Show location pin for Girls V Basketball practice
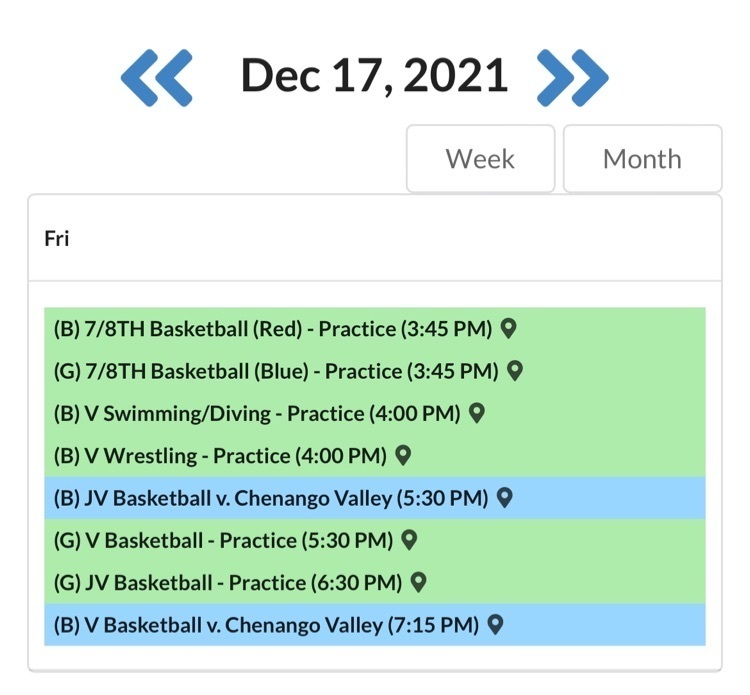This screenshot has width=750, height=695. pyautogui.click(x=408, y=540)
